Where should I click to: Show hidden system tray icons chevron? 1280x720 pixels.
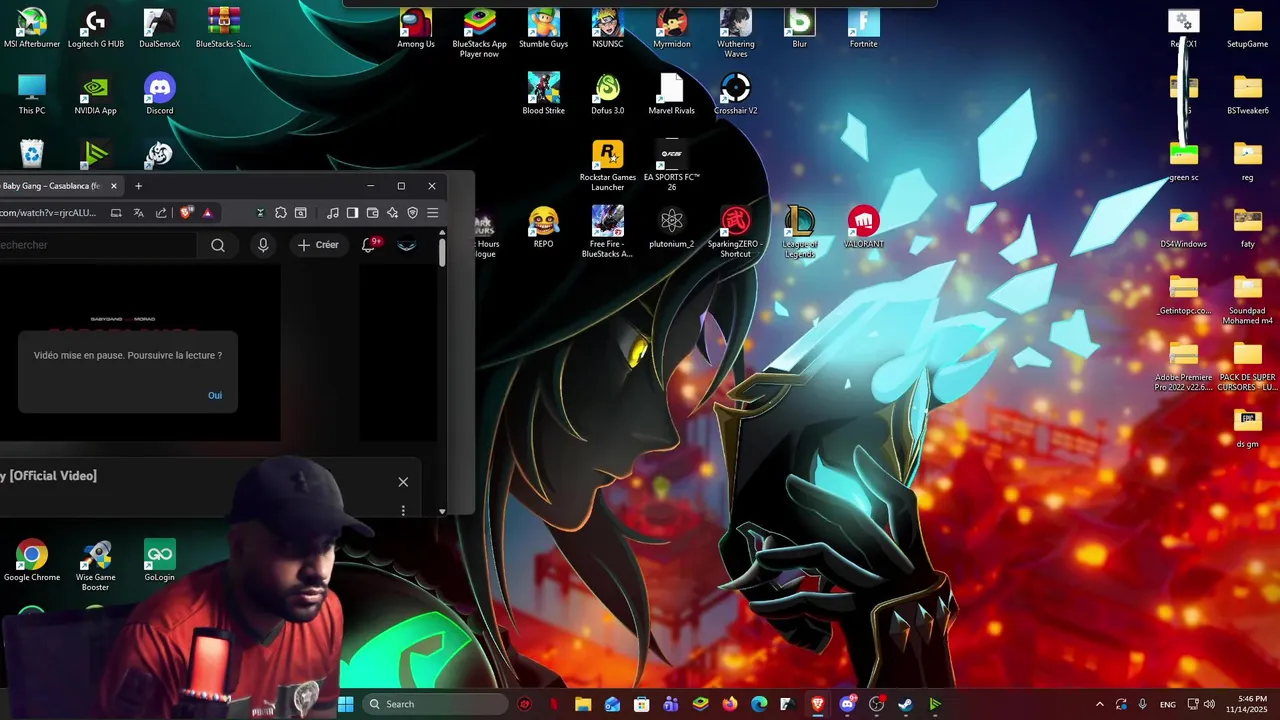coord(1100,704)
